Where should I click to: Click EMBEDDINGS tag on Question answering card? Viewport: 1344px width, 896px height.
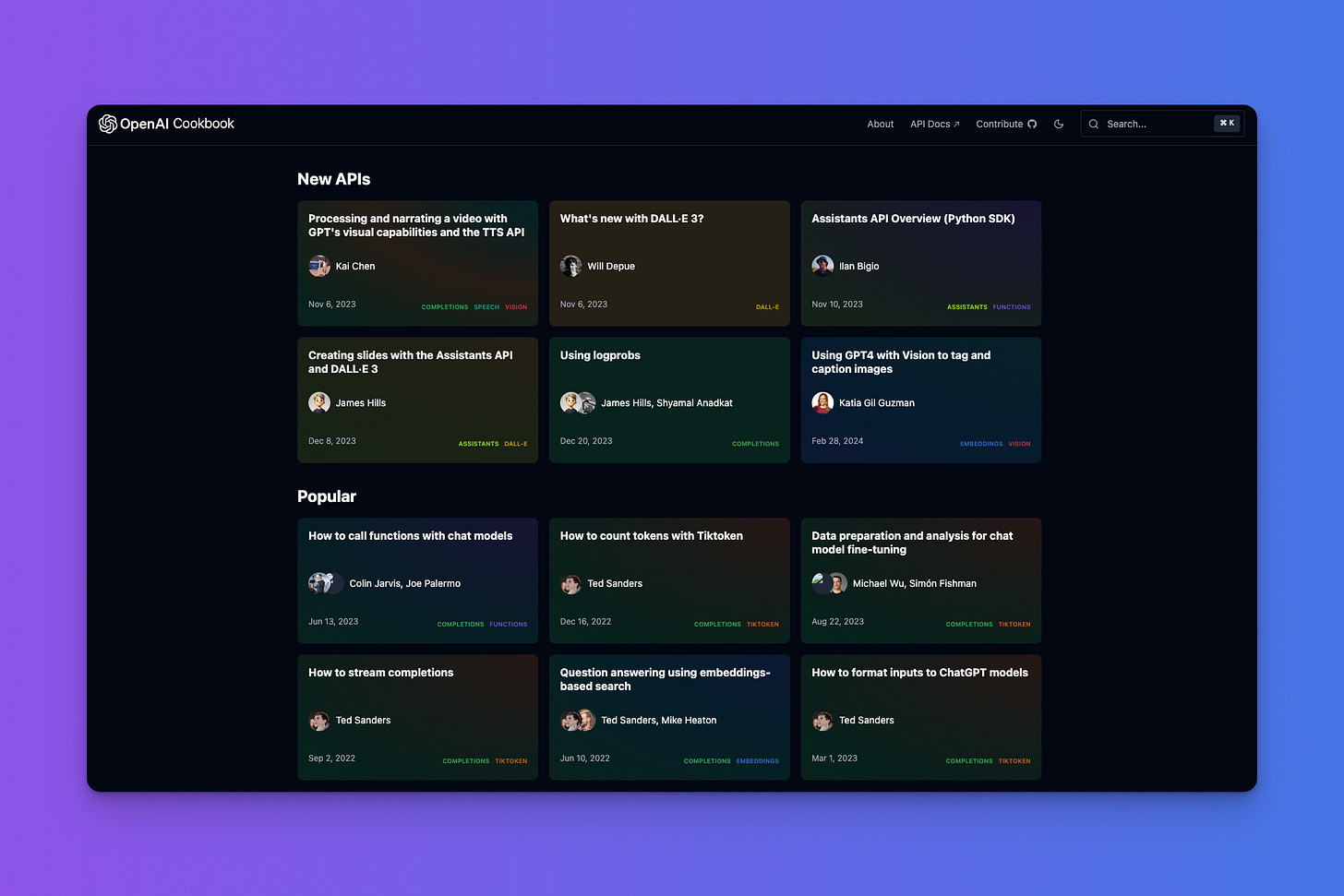click(x=758, y=761)
